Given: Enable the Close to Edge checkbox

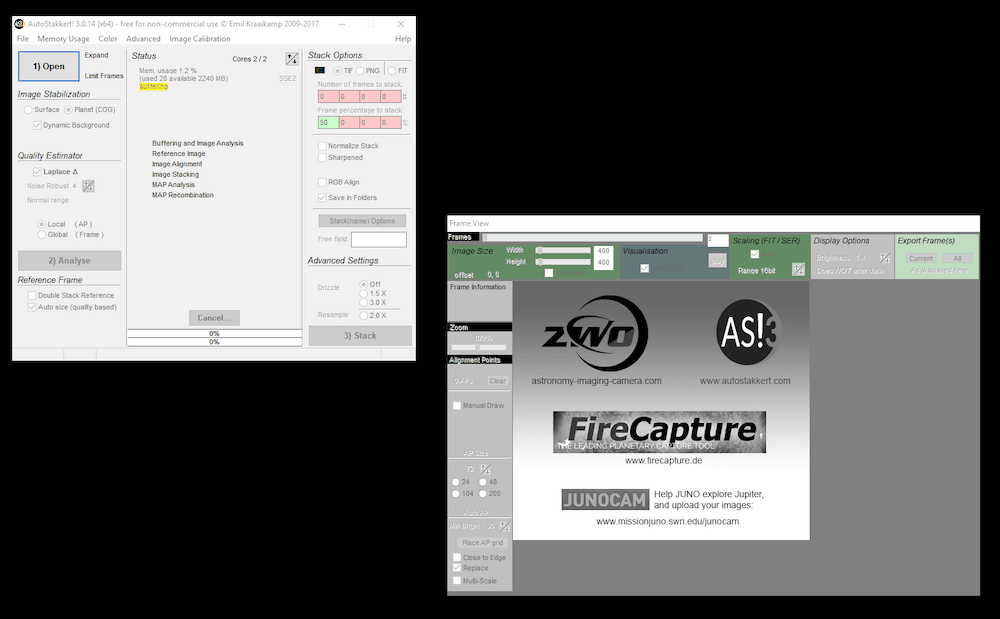Looking at the screenshot, I should coord(457,558).
